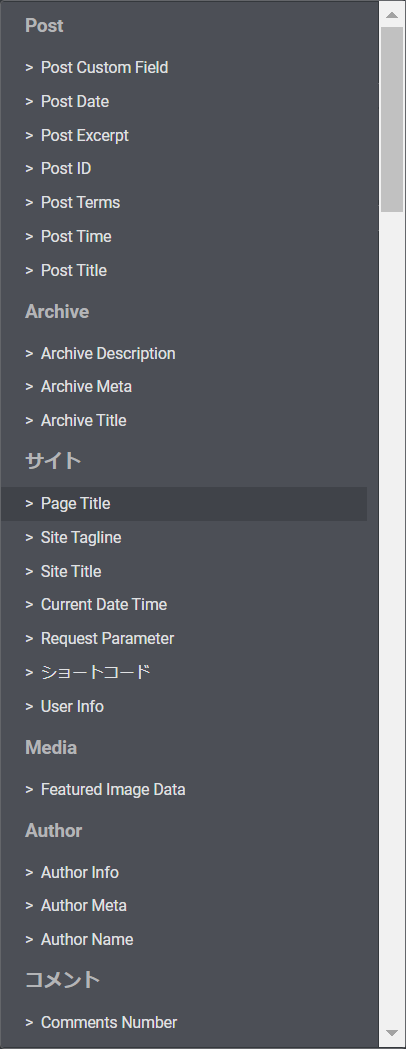Pick Featured Image Data option
Image resolution: width=406 pixels, height=1049 pixels.
184,789
